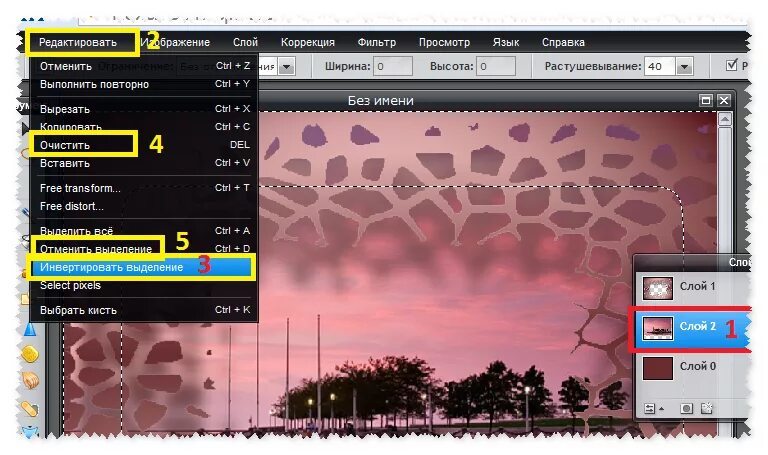
Task: Click the Слой 1 layer thumbnail
Action: (657, 288)
